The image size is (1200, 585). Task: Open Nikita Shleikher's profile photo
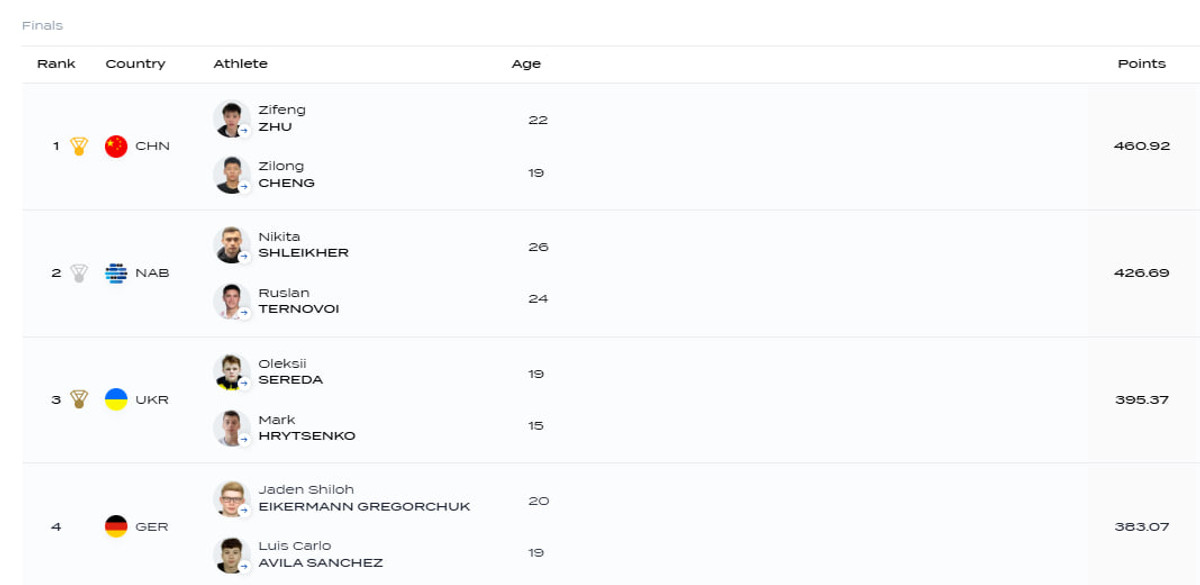(231, 245)
